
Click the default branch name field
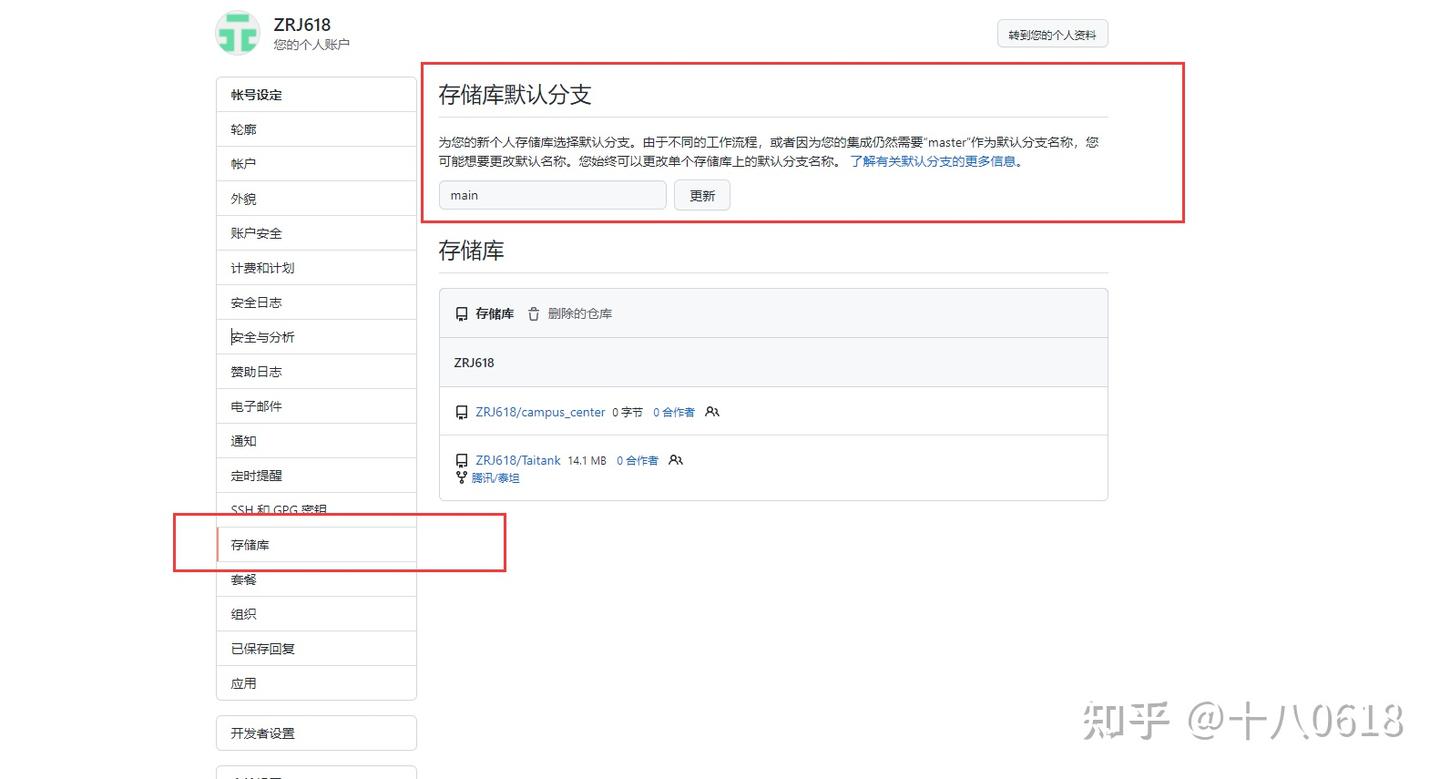(x=552, y=195)
